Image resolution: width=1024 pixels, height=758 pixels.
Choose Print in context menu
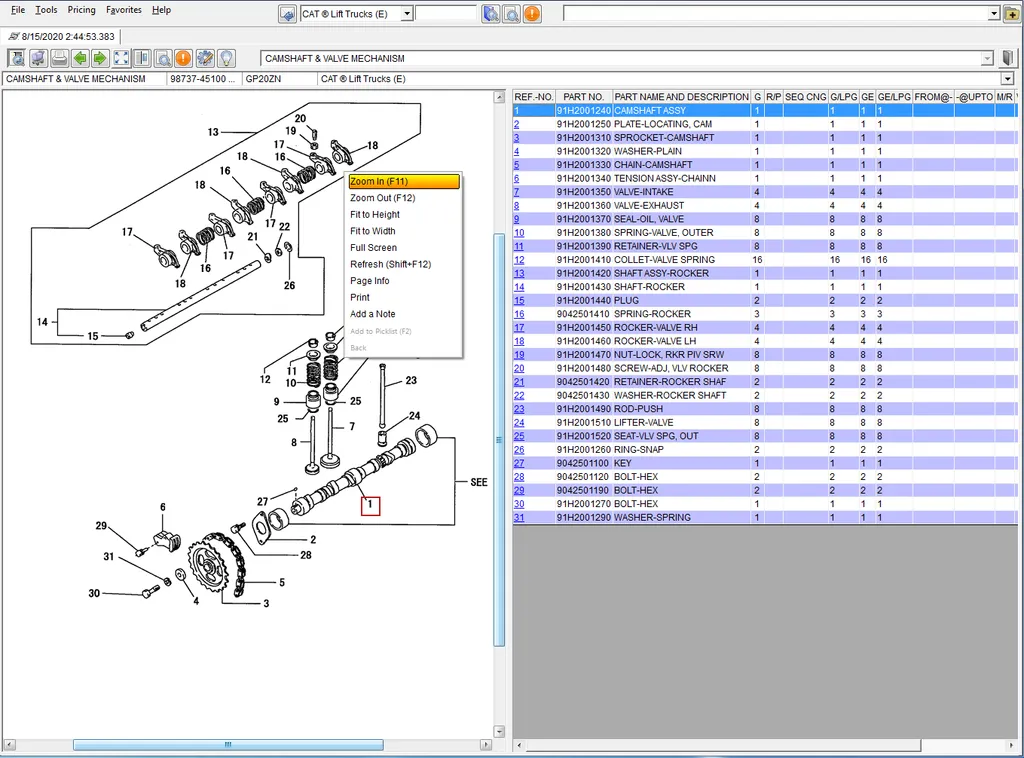(x=404, y=297)
